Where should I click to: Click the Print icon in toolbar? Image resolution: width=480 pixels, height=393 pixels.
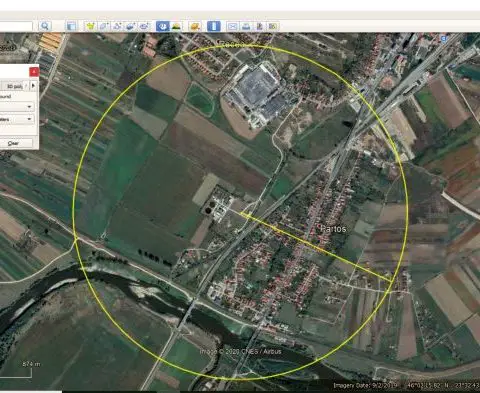click(246, 26)
